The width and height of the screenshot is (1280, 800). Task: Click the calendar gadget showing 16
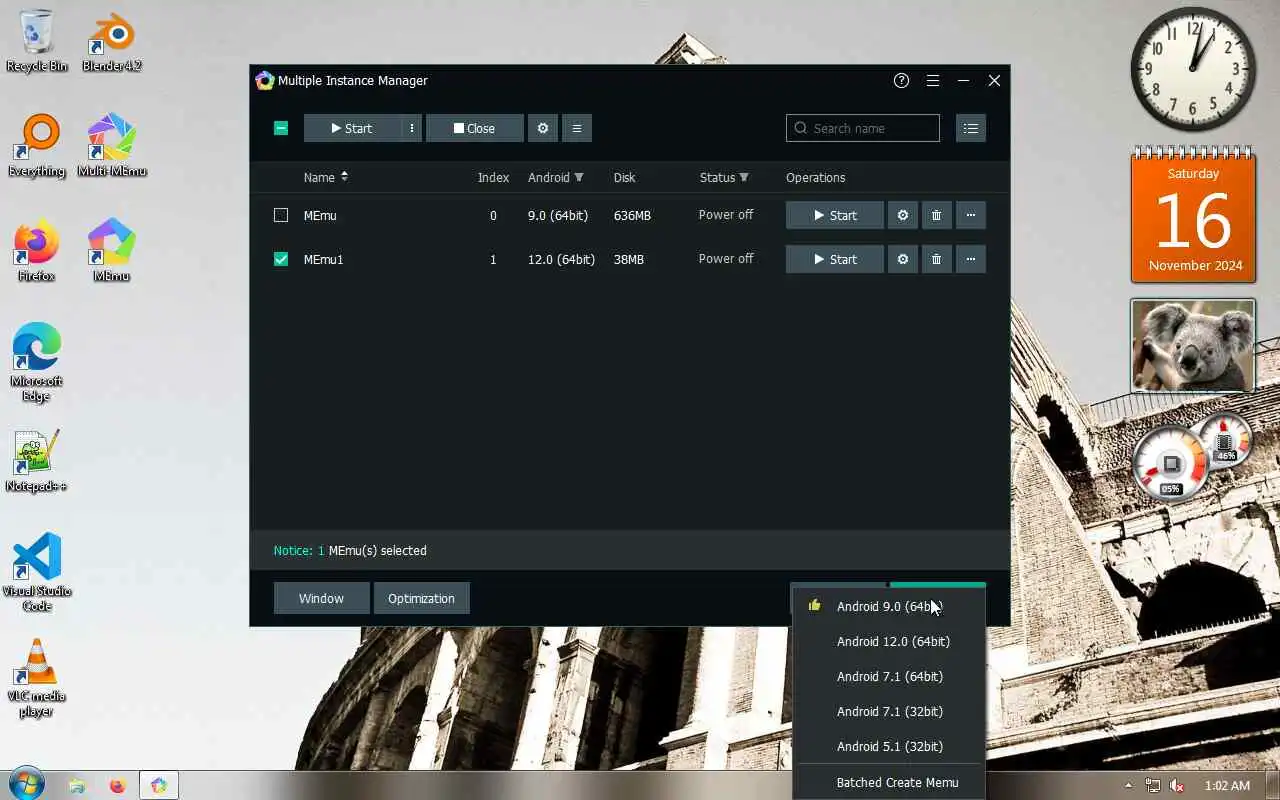(x=1193, y=214)
